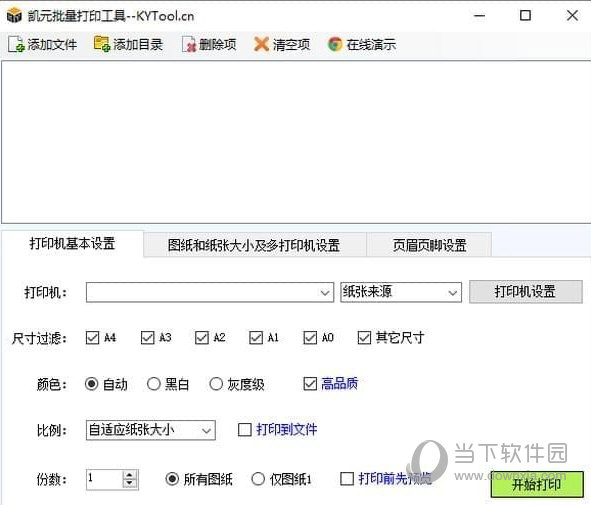The height and width of the screenshot is (505, 591).
Task: Click the Clear Items (清空项) X icon
Action: 261,44
